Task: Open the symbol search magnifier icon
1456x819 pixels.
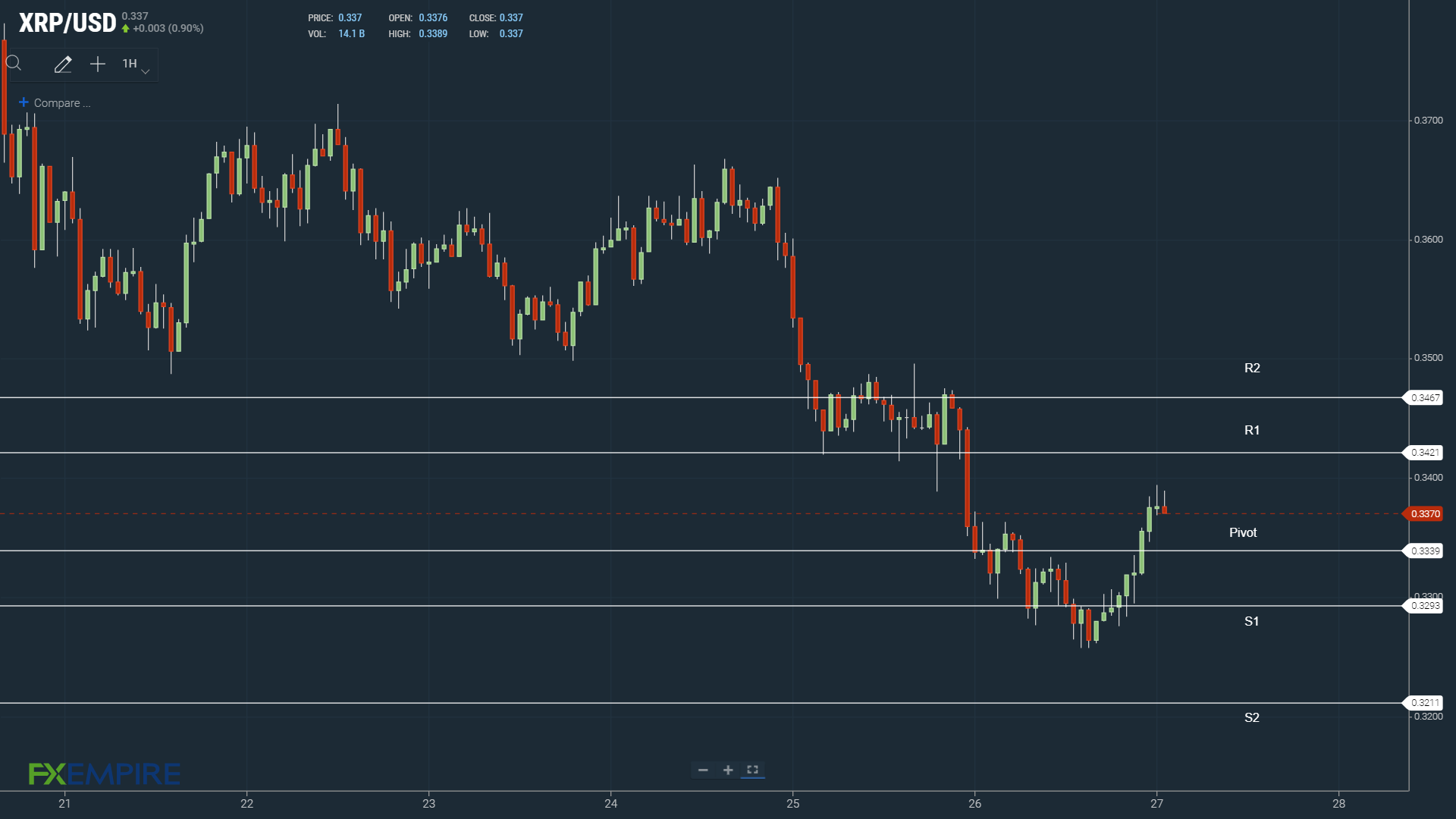Action: pos(14,64)
